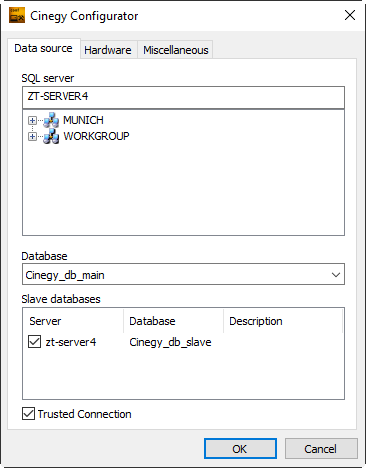
Task: Select the MUNICH label in the tree
Action: (x=83, y=120)
